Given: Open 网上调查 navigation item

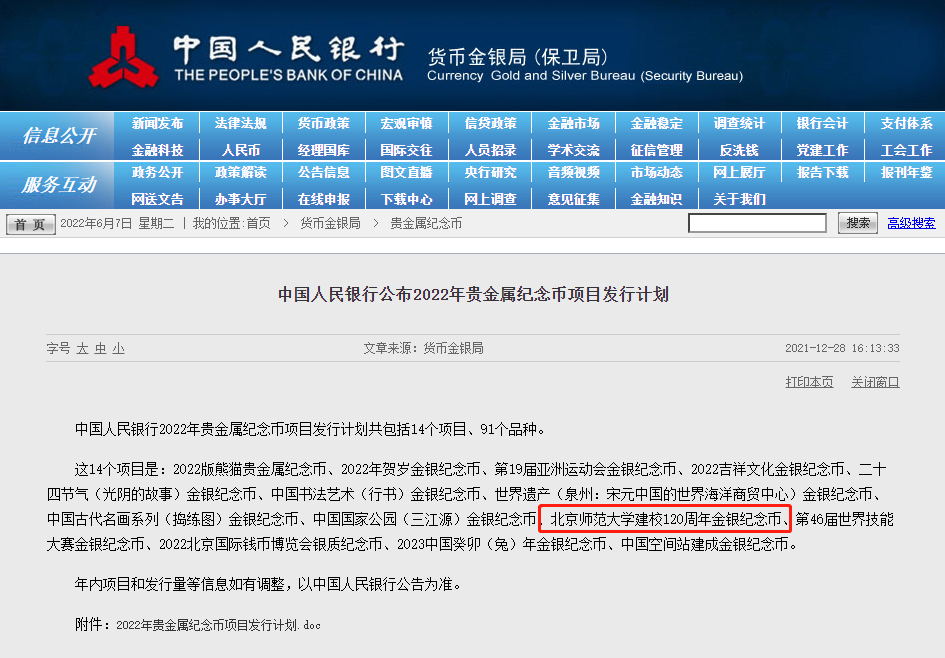Looking at the screenshot, I should [491, 199].
